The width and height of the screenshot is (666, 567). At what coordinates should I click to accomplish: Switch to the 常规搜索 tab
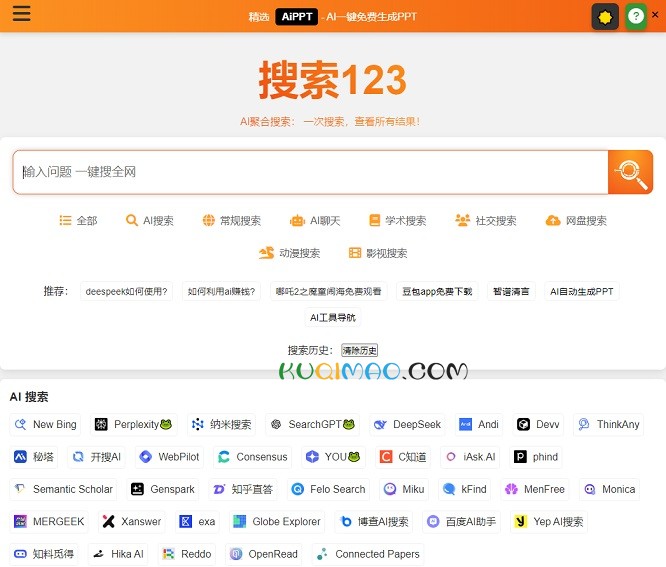231,220
